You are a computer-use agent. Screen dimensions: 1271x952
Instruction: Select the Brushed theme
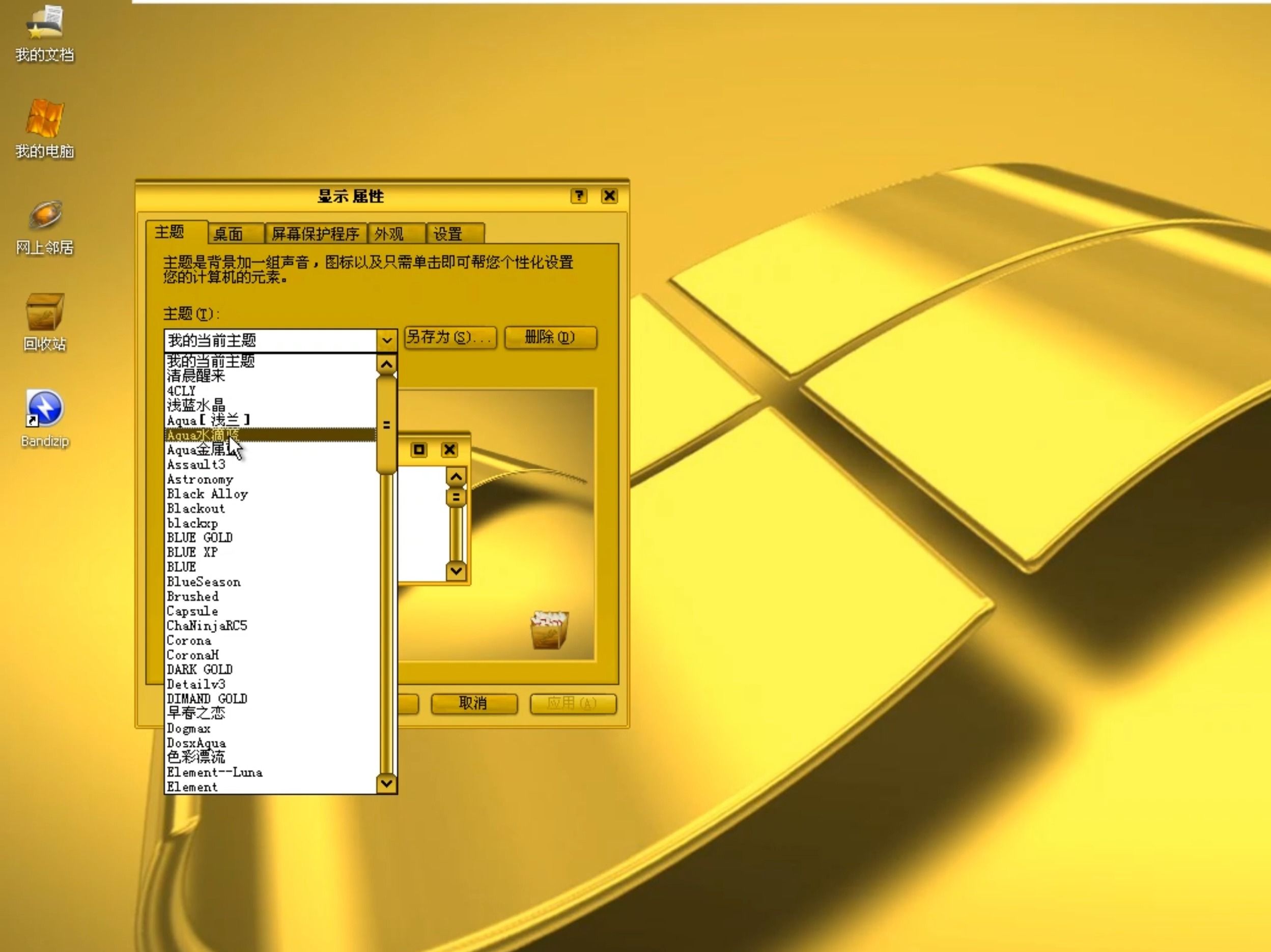click(271, 596)
